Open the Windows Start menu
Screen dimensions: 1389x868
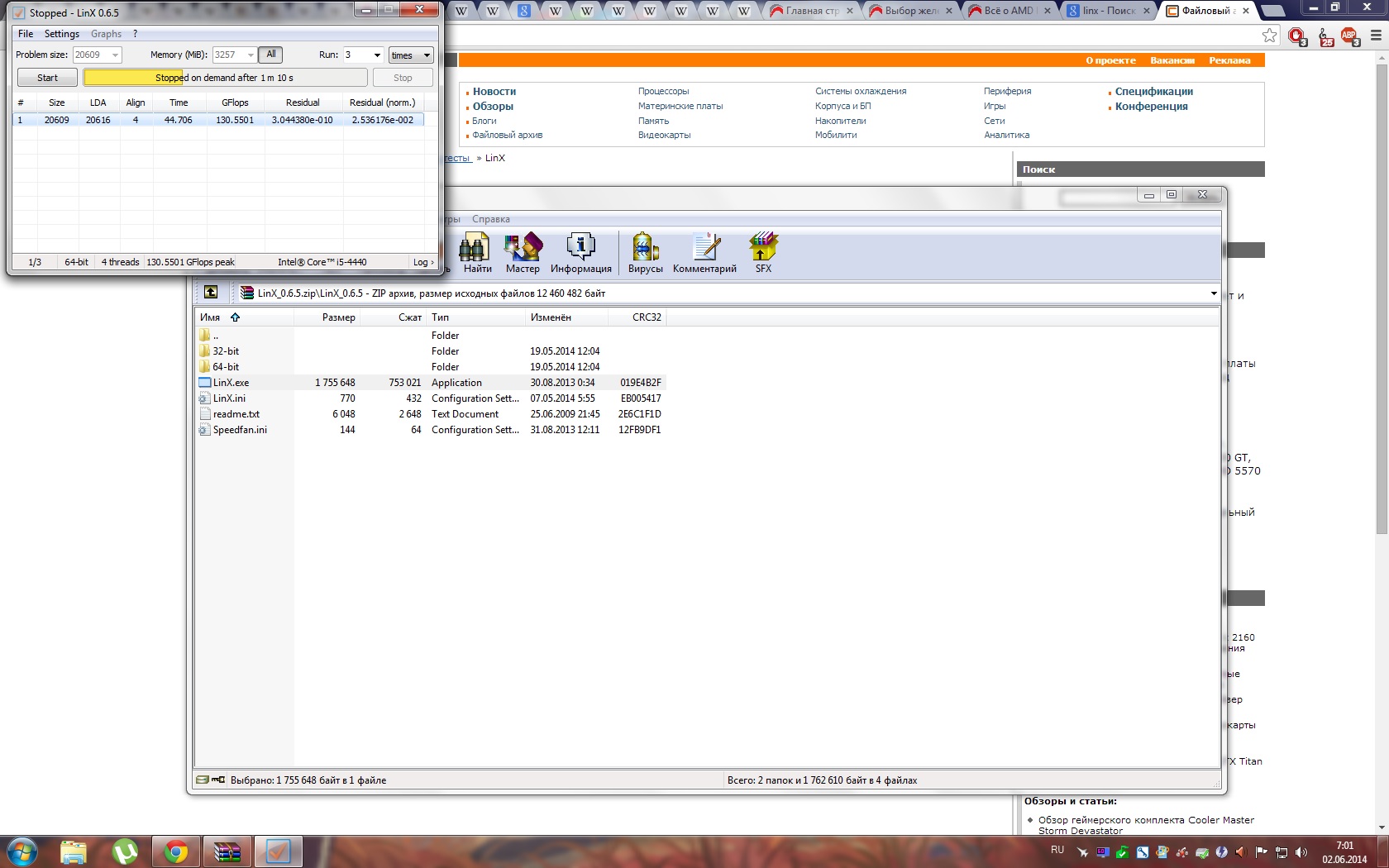[22, 851]
